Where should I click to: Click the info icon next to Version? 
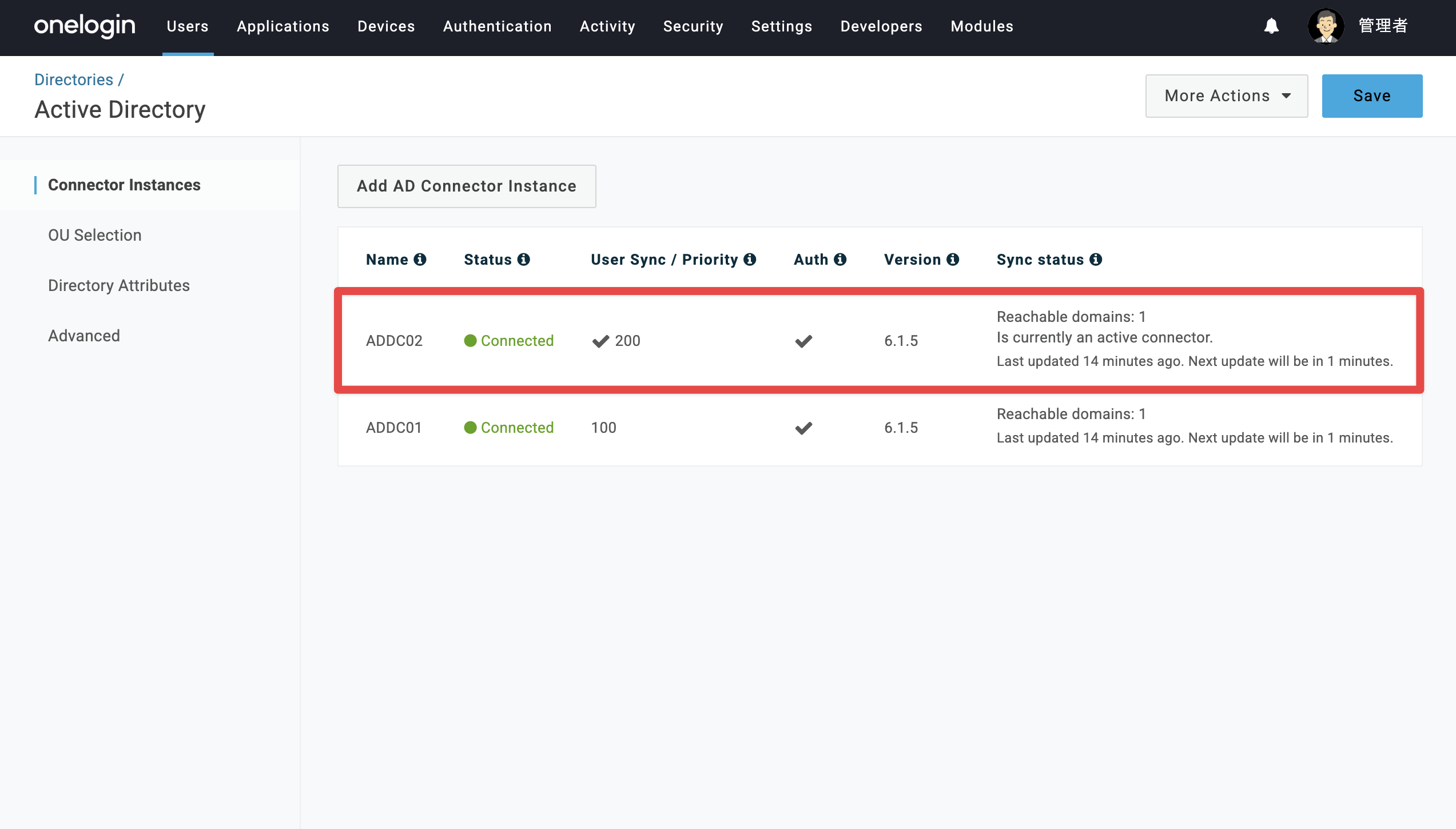tap(953, 260)
